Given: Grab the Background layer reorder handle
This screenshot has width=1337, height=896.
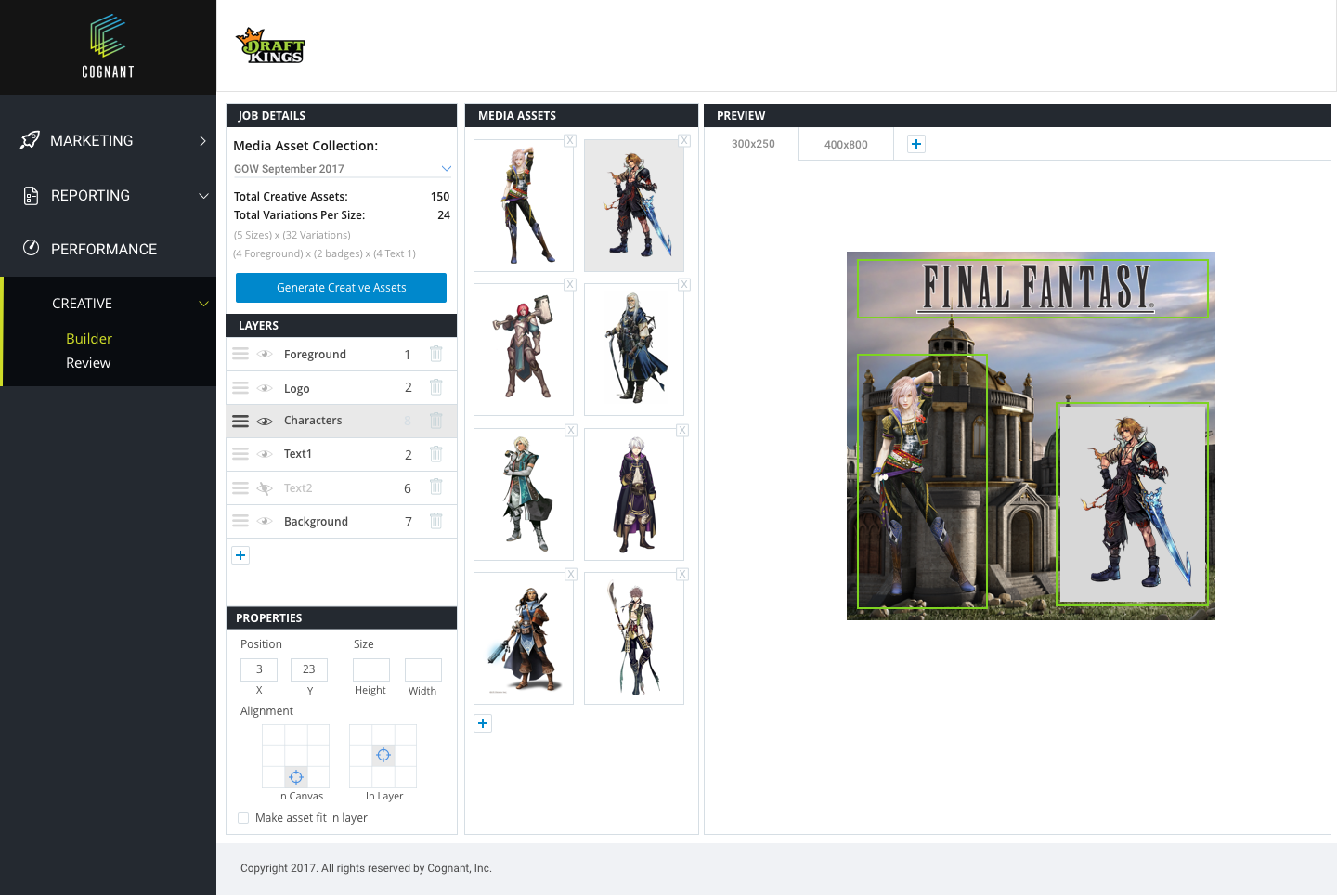Looking at the screenshot, I should (240, 522).
